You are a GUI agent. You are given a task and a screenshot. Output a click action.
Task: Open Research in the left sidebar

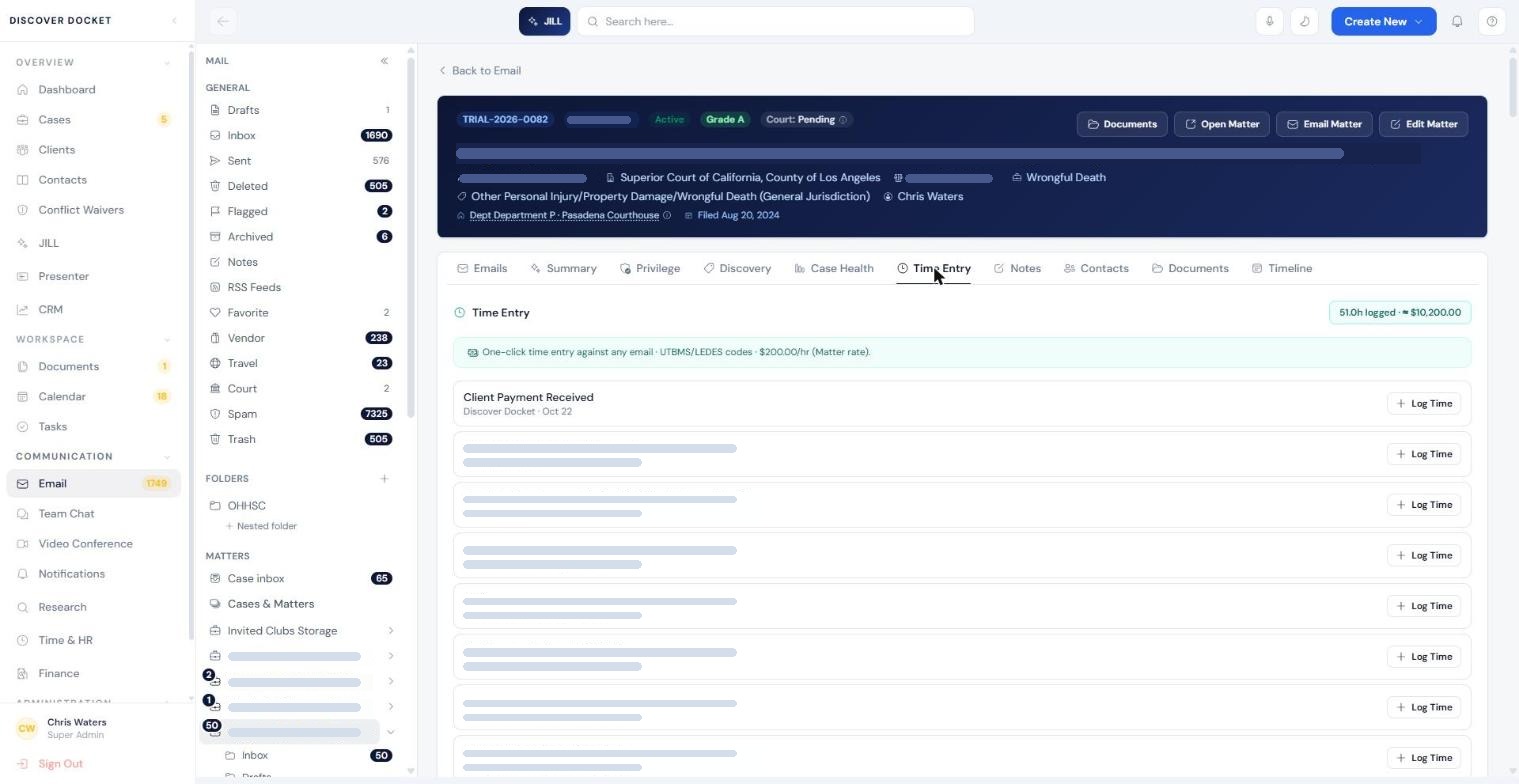tap(62, 607)
